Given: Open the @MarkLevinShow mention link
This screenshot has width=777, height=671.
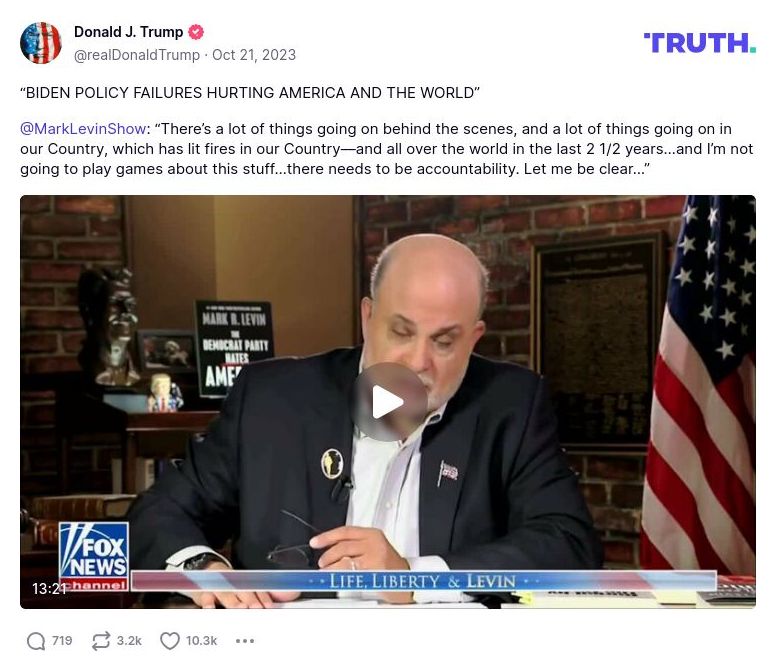Looking at the screenshot, I should [x=83, y=129].
